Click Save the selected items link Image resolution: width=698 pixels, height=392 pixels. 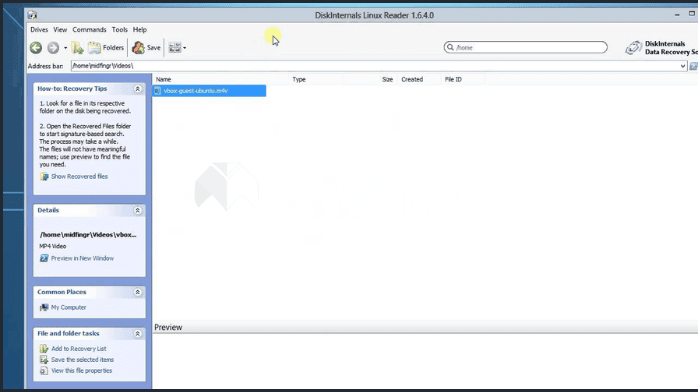(82, 360)
